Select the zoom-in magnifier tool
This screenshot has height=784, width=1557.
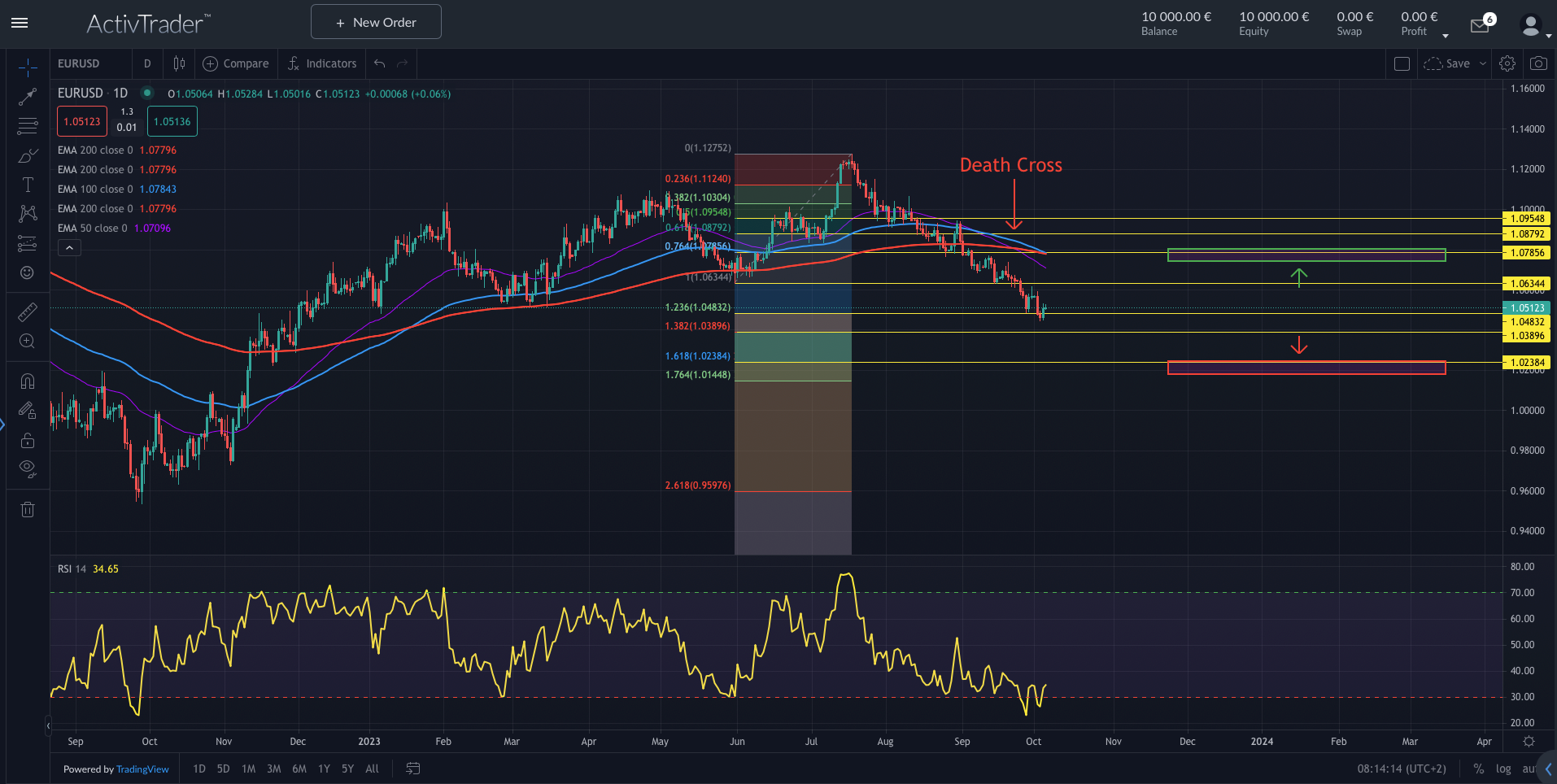27,342
